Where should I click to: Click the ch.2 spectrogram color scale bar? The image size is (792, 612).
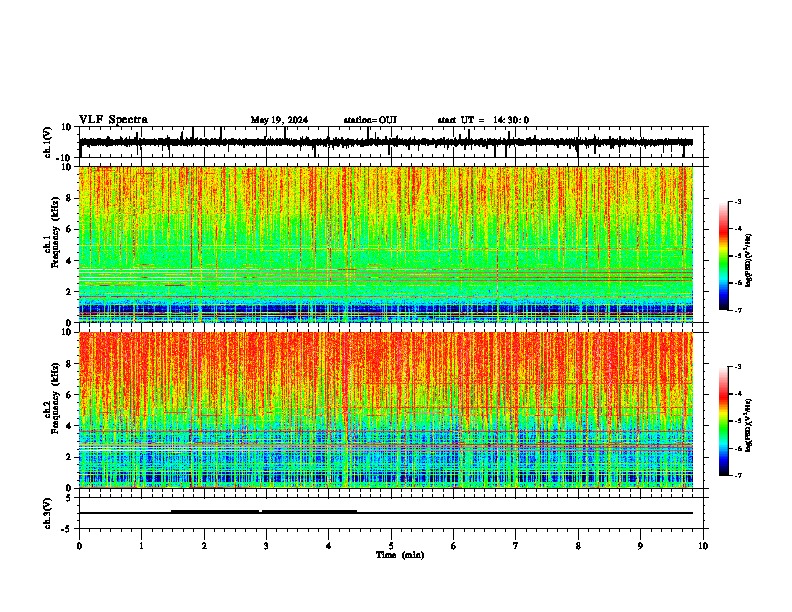click(x=724, y=421)
